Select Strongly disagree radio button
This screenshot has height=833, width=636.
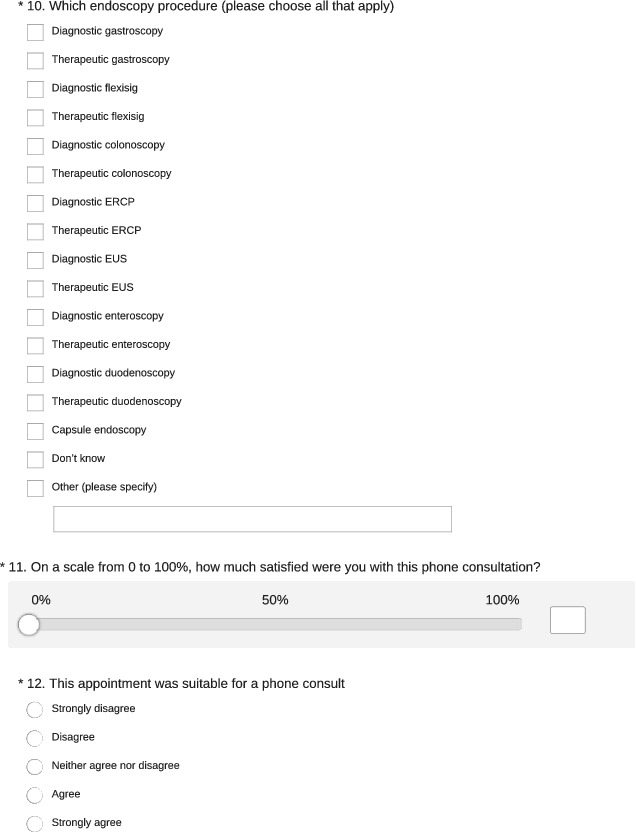35,709
